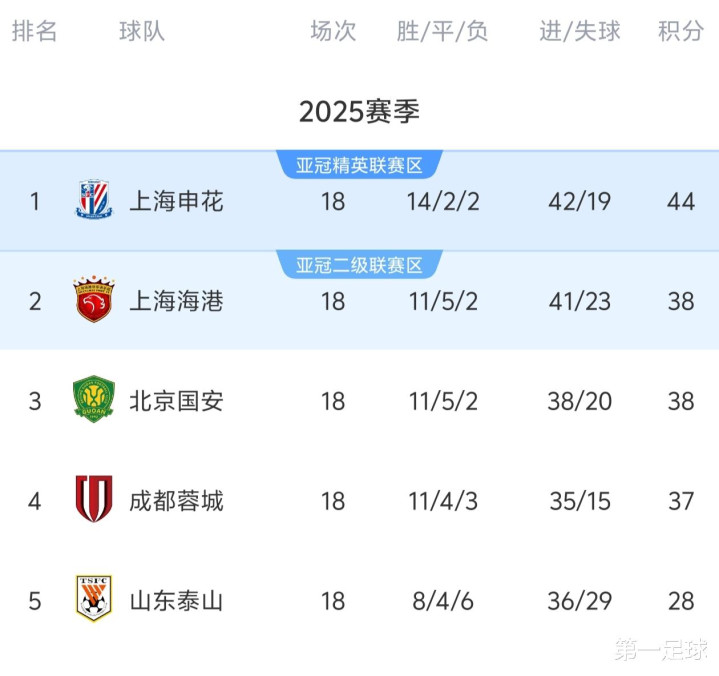Open the 北京国安 team name

click(x=177, y=401)
